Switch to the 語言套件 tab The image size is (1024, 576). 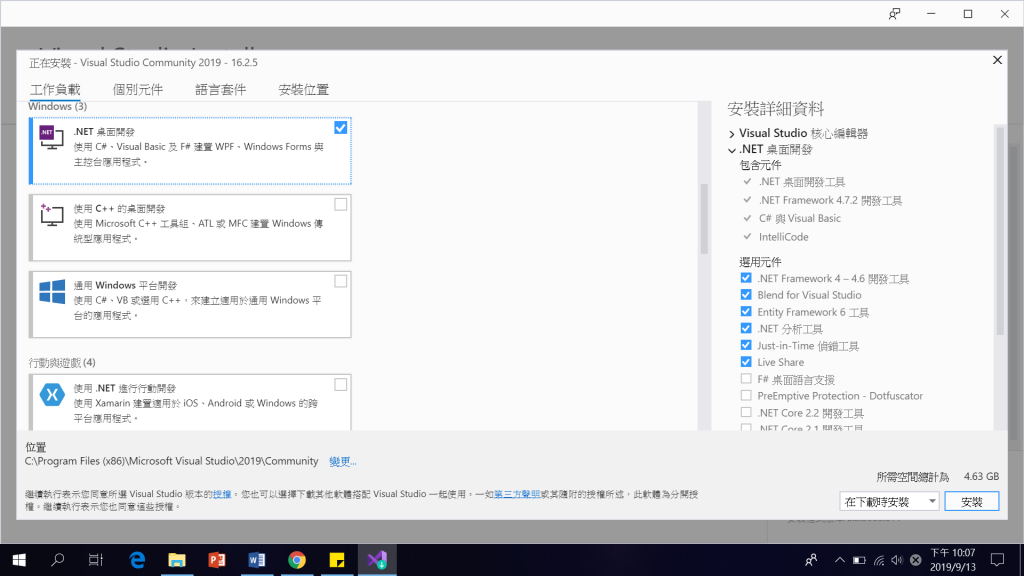pos(221,89)
